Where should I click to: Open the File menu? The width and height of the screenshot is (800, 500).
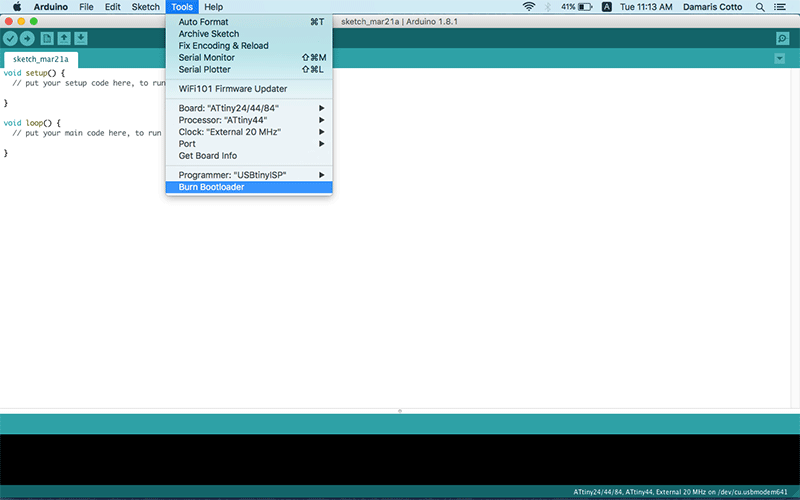click(x=86, y=7)
